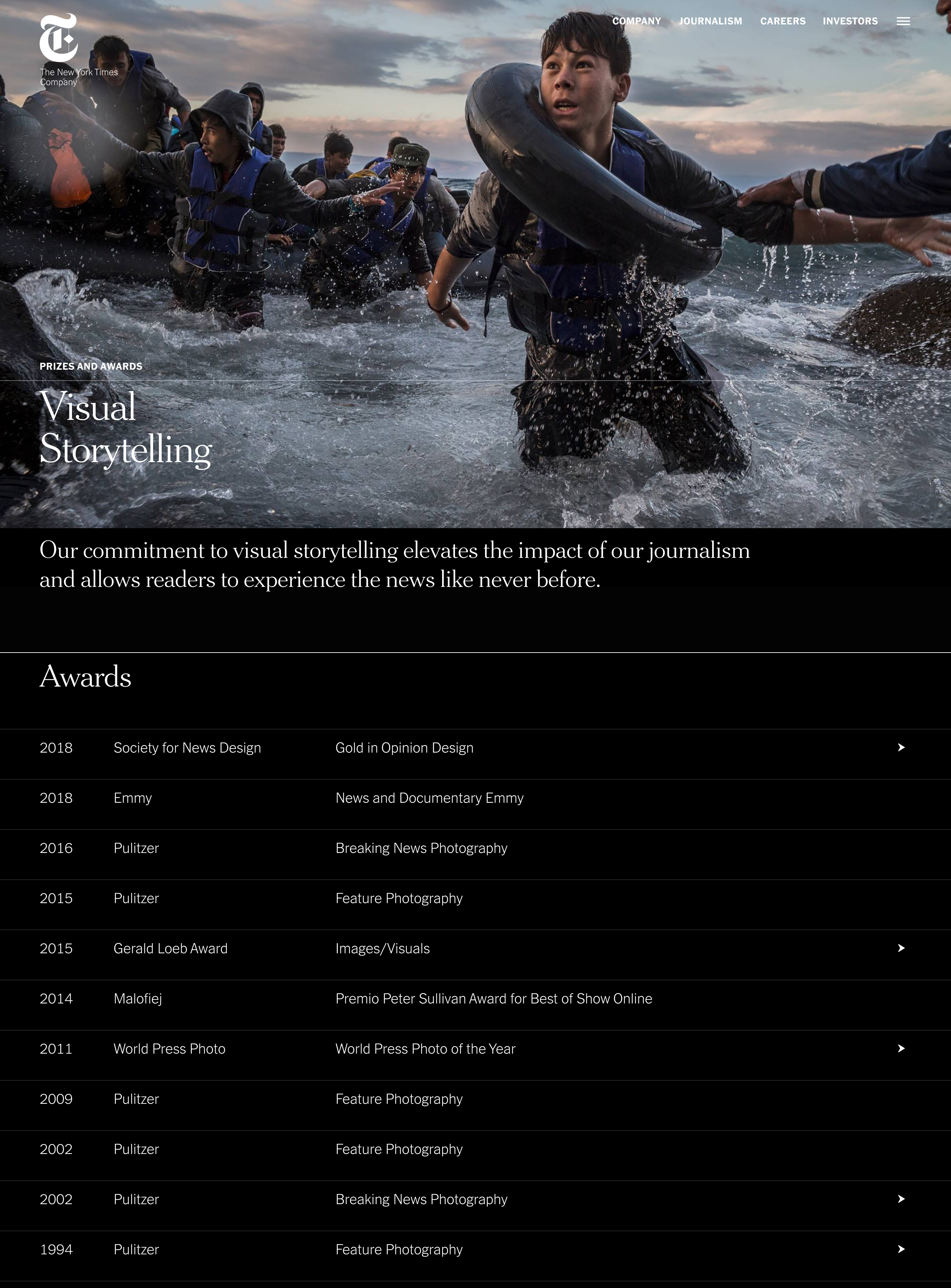This screenshot has height=1288, width=951.
Task: Open the hamburger menu icon
Action: click(903, 21)
